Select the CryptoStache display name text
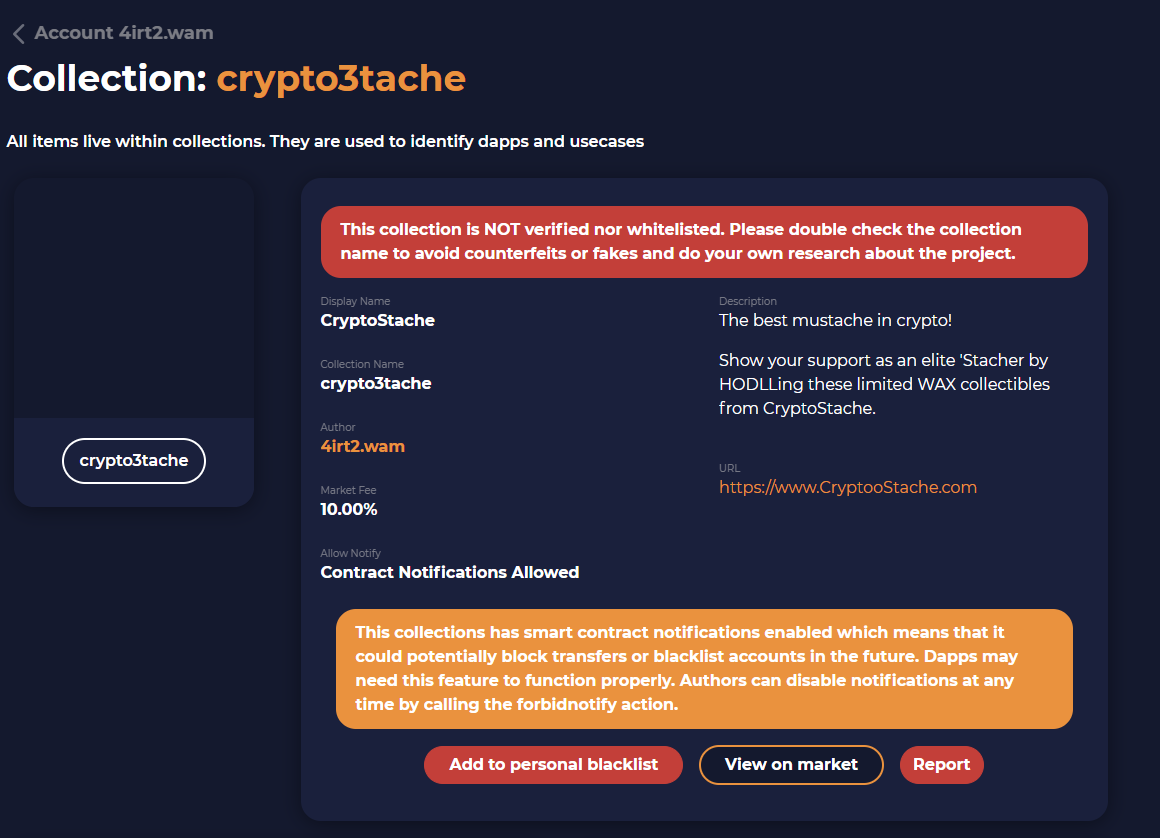Screen dimensions: 1160x838 pos(377,320)
